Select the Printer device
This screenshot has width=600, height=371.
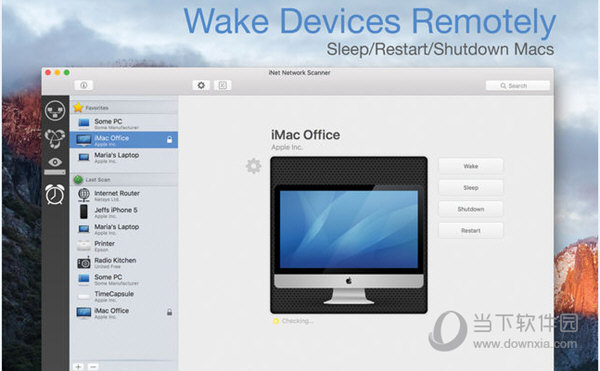(124, 246)
